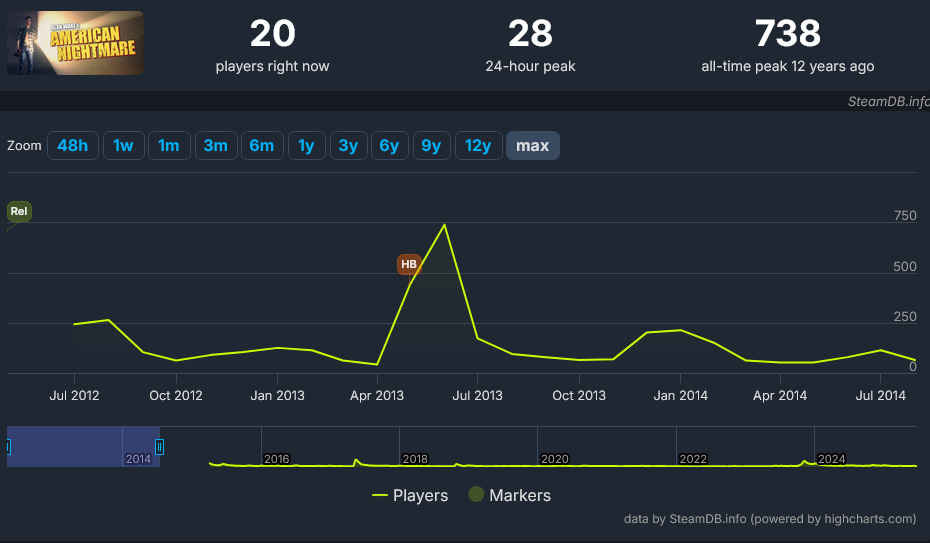930x543 pixels.
Task: Set chart zoom to 1w
Action: tap(123, 145)
